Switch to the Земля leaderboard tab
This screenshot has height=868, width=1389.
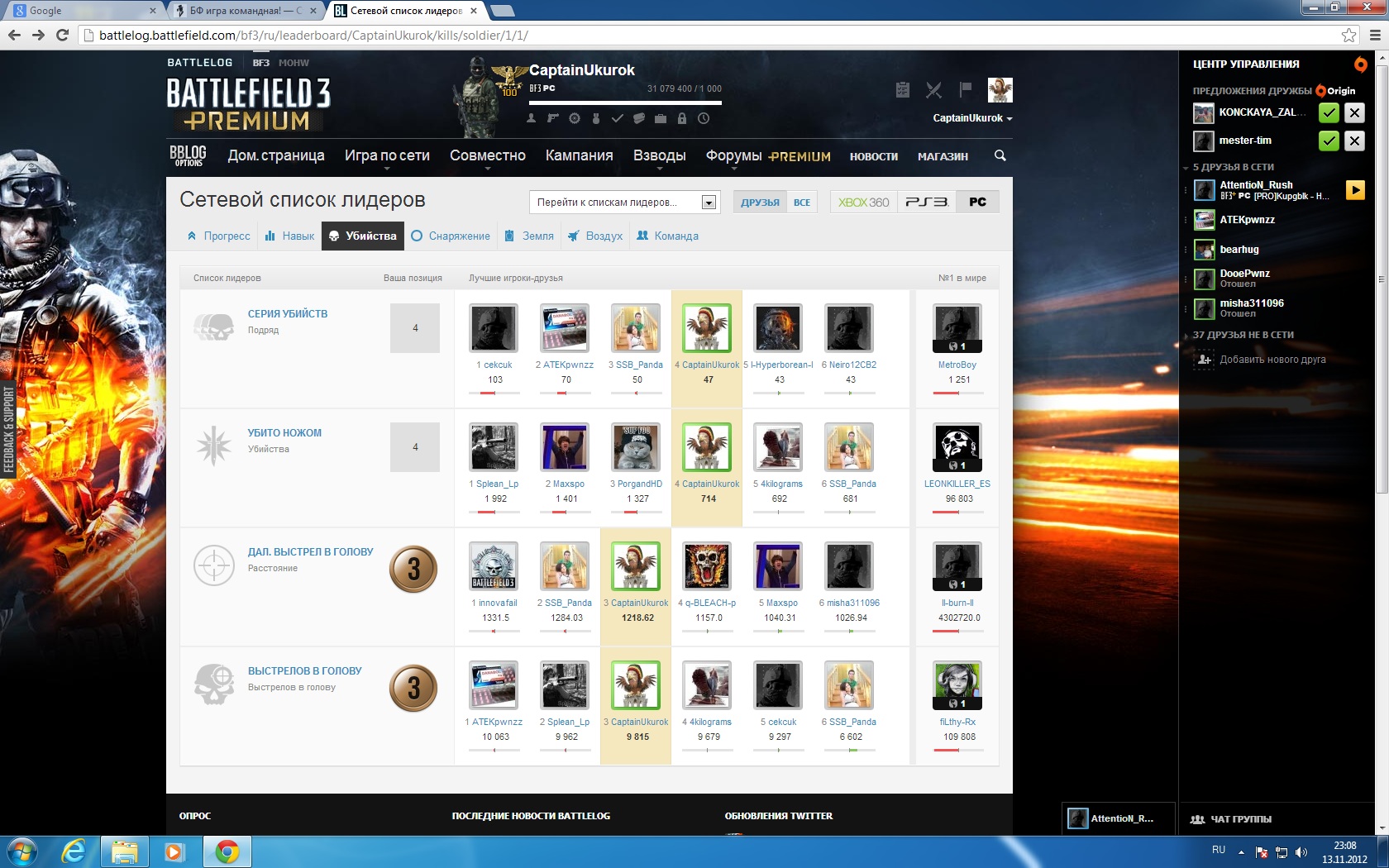[x=529, y=236]
